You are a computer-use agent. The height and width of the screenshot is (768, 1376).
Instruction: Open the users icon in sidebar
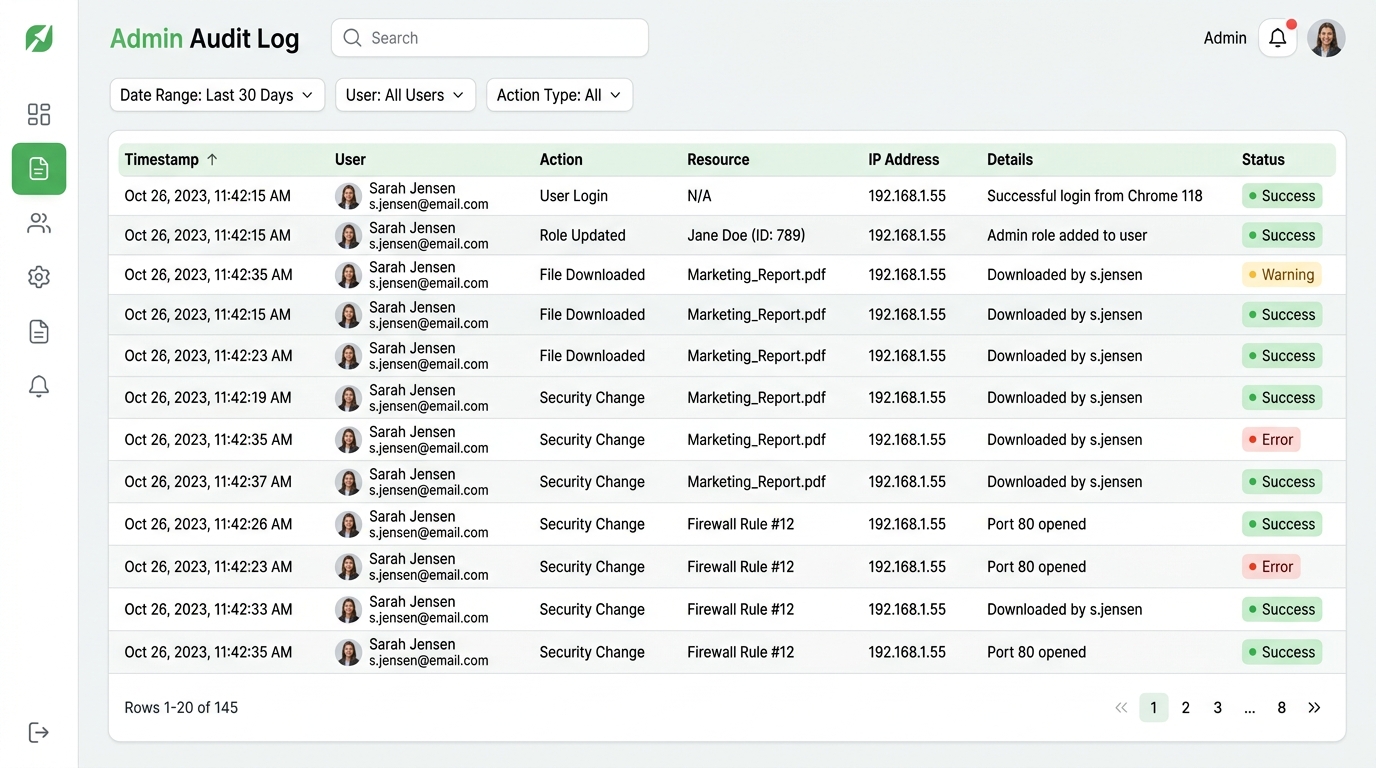[39, 223]
